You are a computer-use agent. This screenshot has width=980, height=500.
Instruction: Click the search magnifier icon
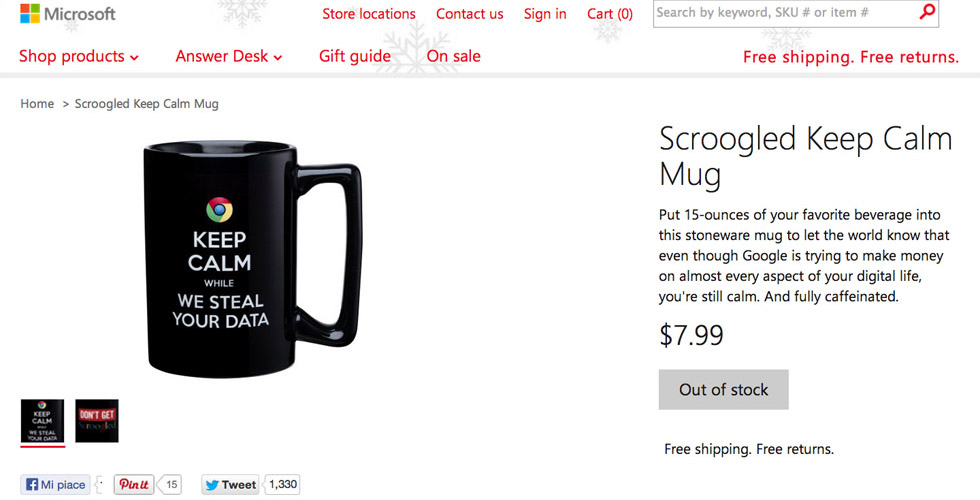[x=927, y=13]
